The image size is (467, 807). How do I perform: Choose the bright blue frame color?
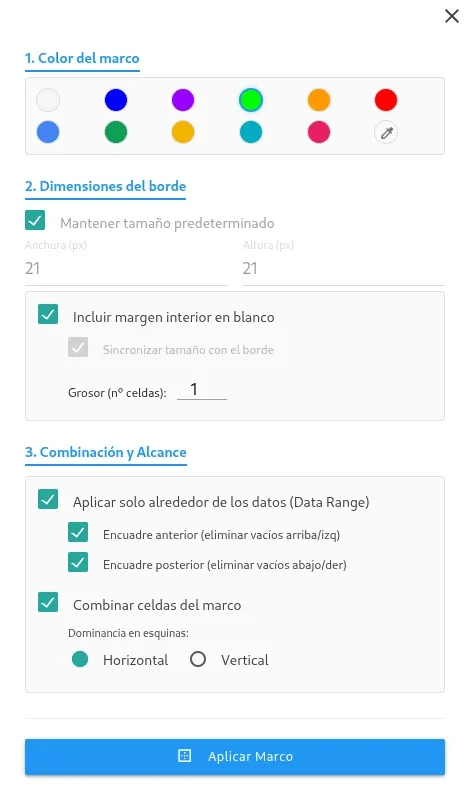point(116,100)
